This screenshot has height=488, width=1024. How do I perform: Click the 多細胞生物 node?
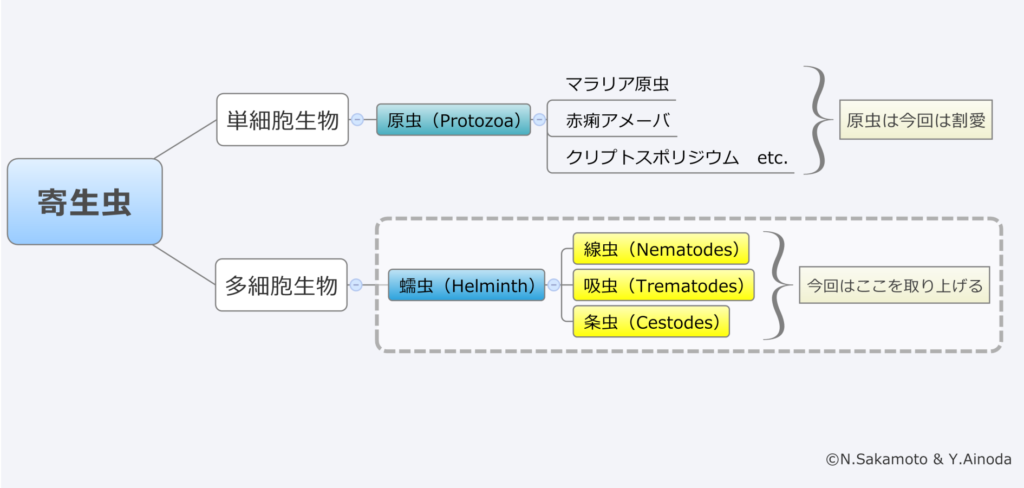(282, 285)
